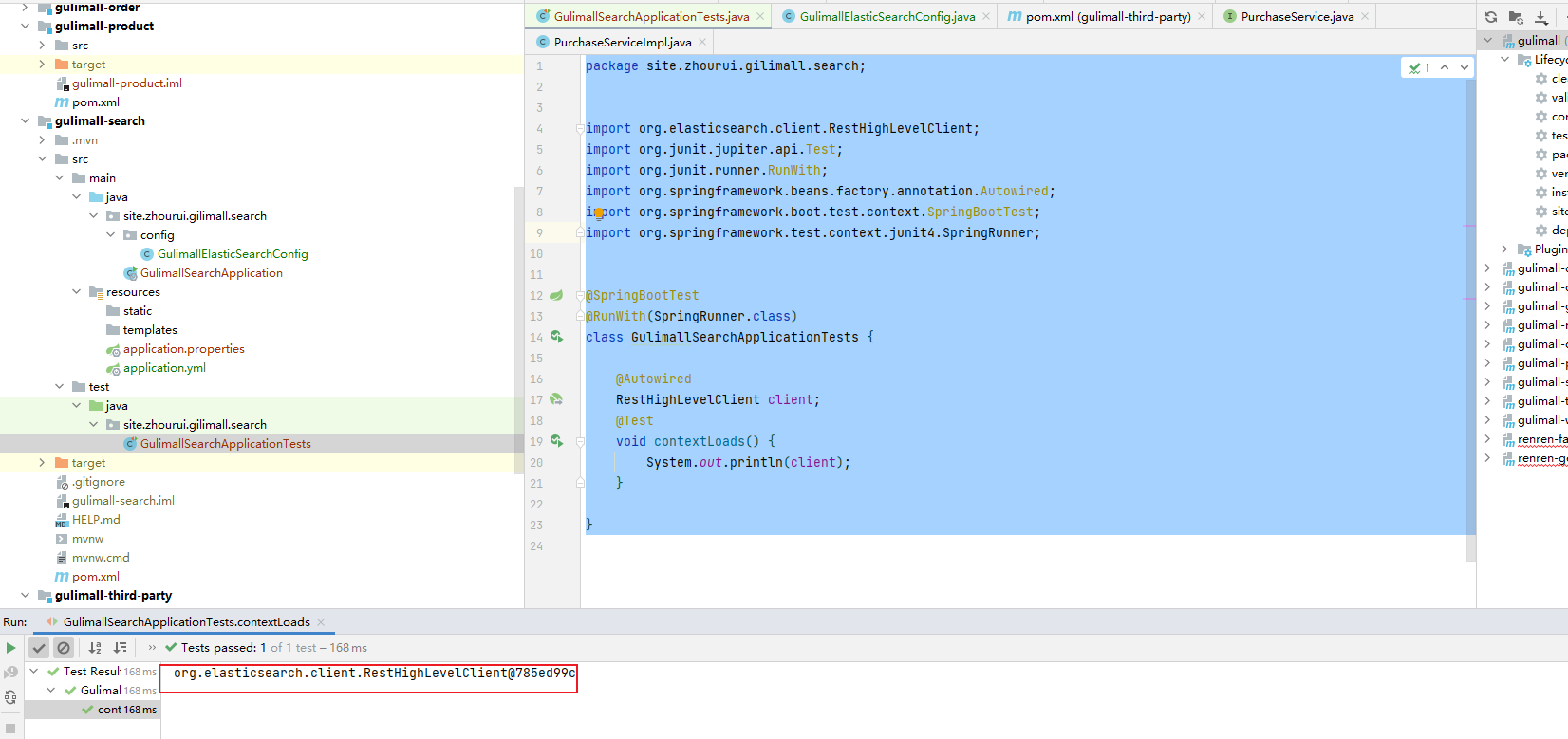Collapse Test Results tree node
Viewport: 1568px width, 739px height.
coord(34,671)
